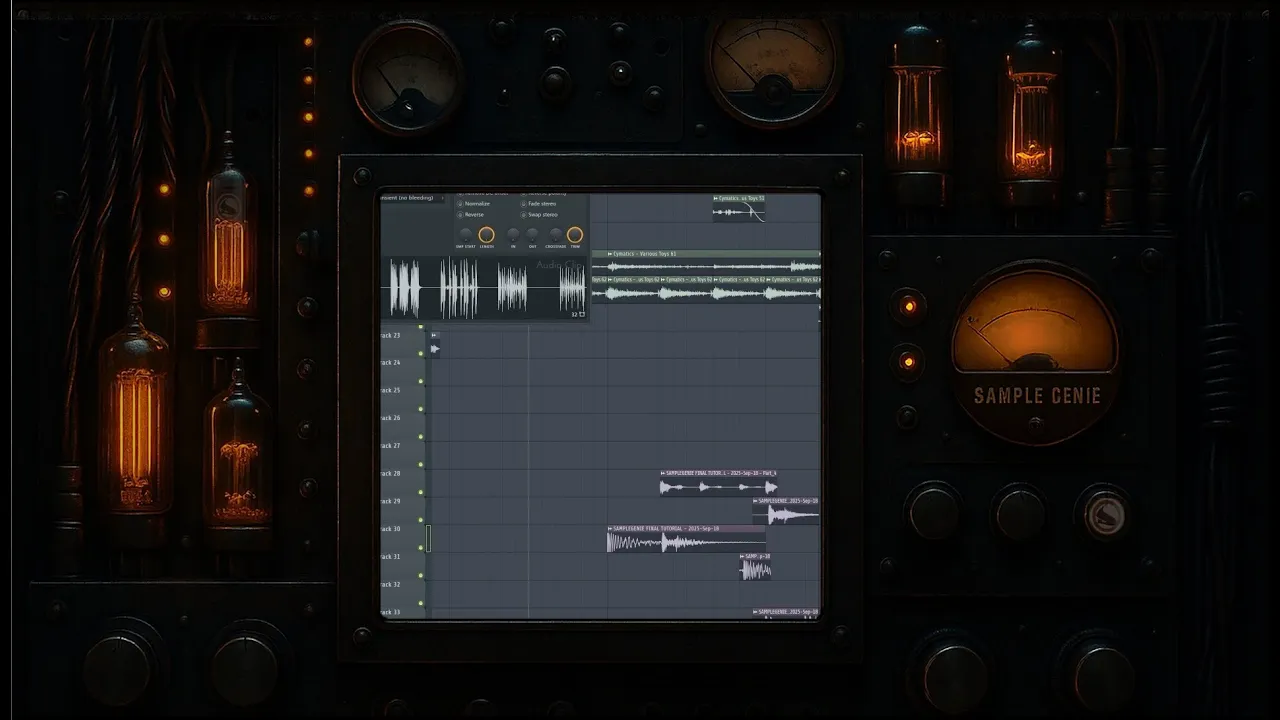Viewport: 1280px width, 720px height.
Task: Select the SAMP waveform clip on Track 31
Action: pyautogui.click(x=755, y=570)
